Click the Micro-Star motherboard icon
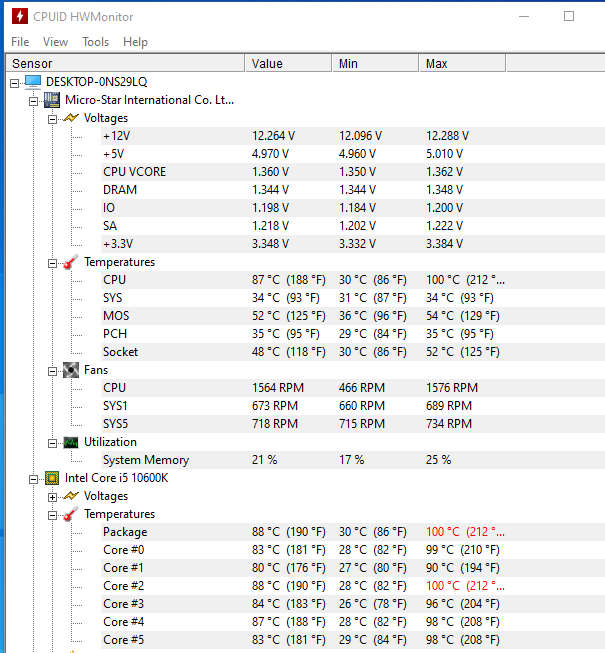605x653 pixels. click(52, 100)
